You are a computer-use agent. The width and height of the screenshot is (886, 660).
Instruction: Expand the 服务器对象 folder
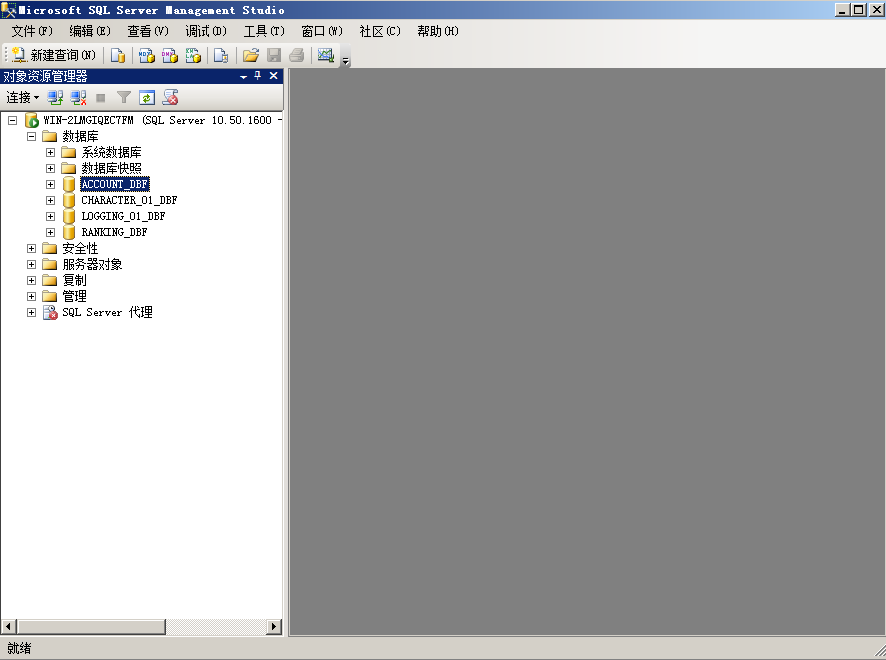[x=32, y=264]
